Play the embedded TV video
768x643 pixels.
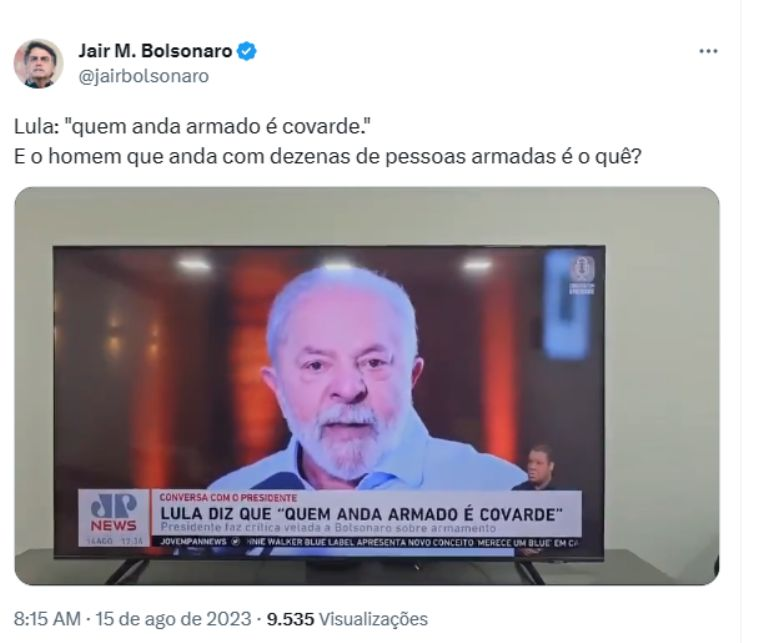pos(367,386)
